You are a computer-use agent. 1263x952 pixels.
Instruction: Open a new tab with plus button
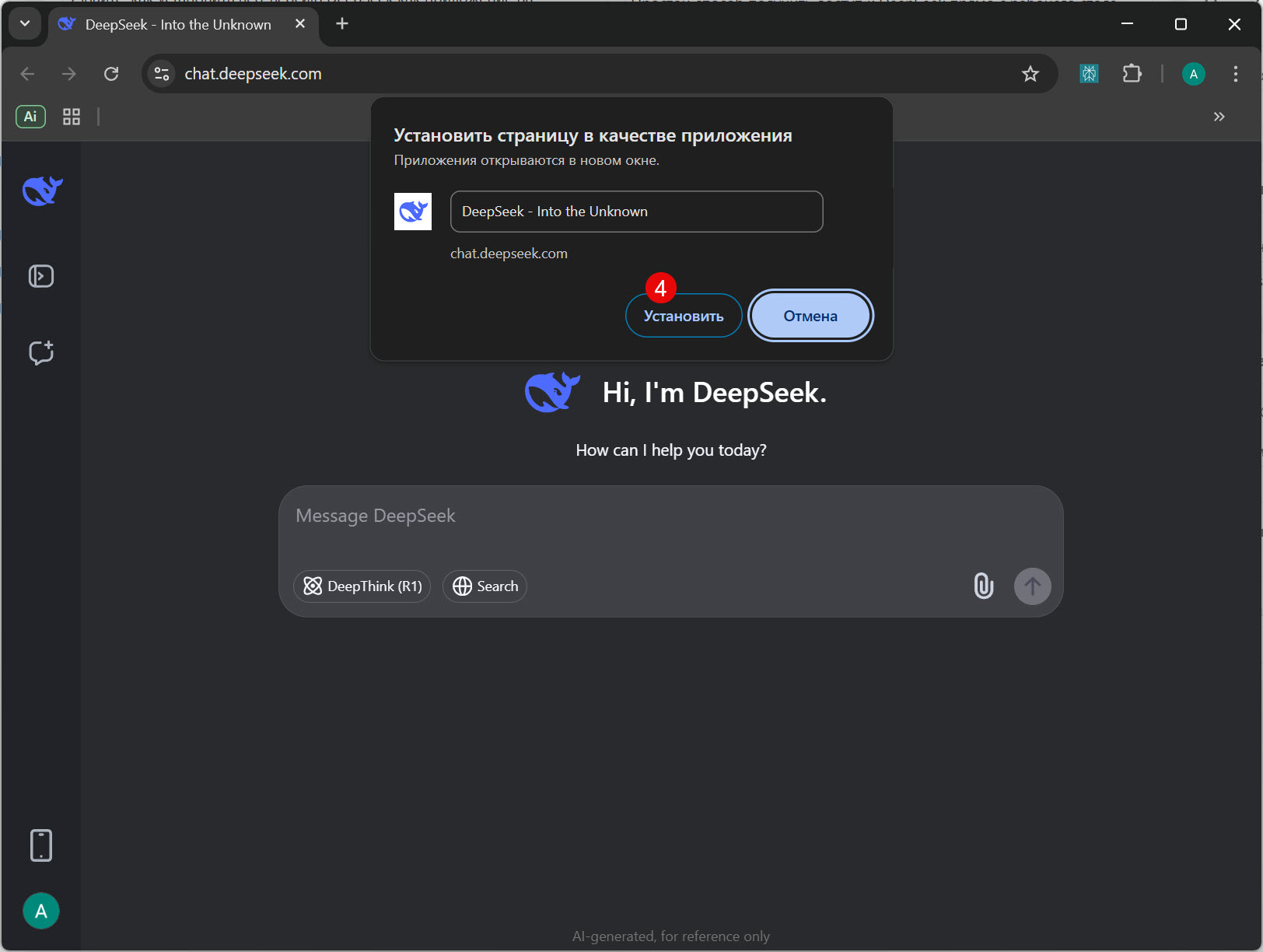[342, 24]
